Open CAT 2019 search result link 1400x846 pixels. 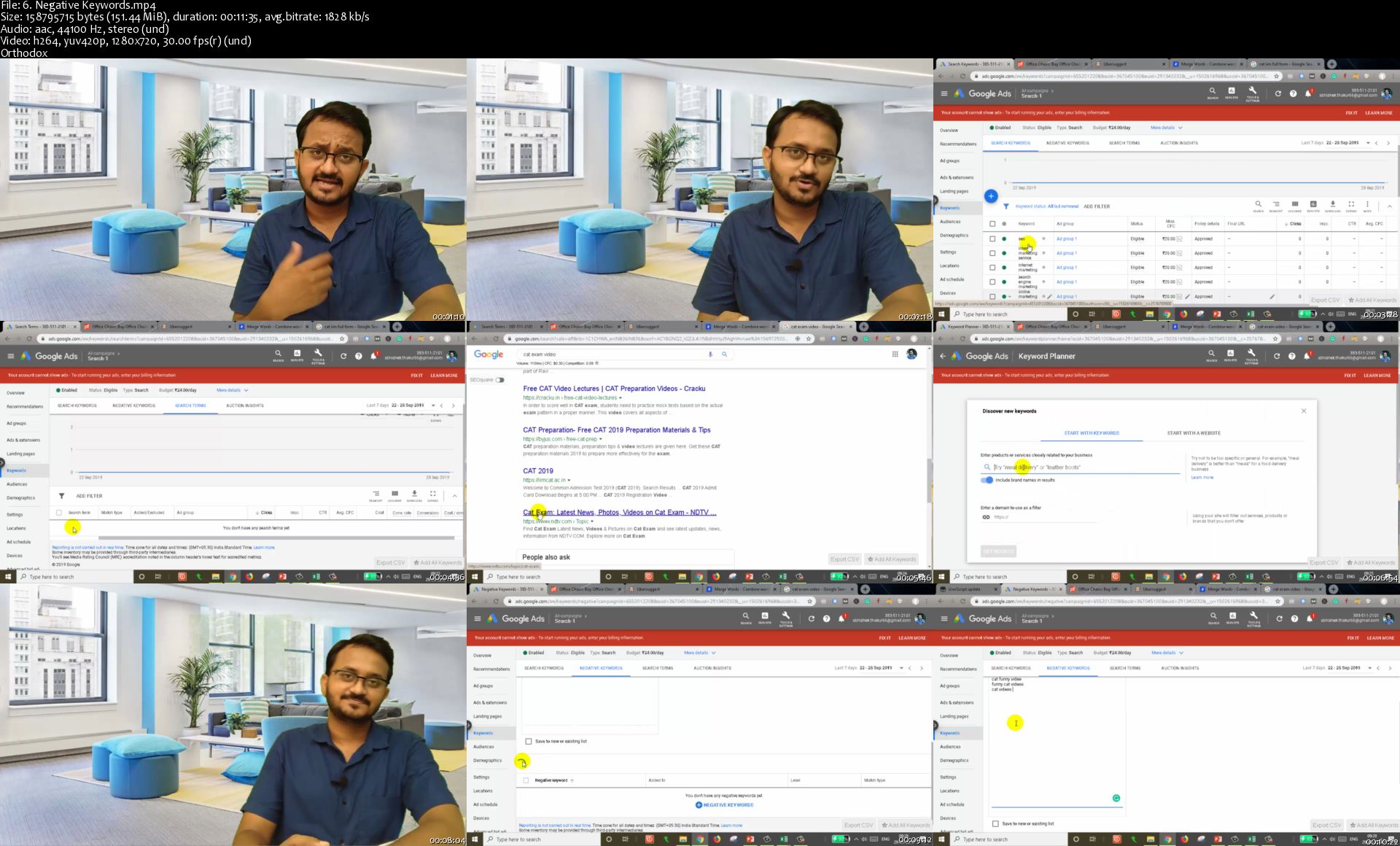pyautogui.click(x=538, y=471)
